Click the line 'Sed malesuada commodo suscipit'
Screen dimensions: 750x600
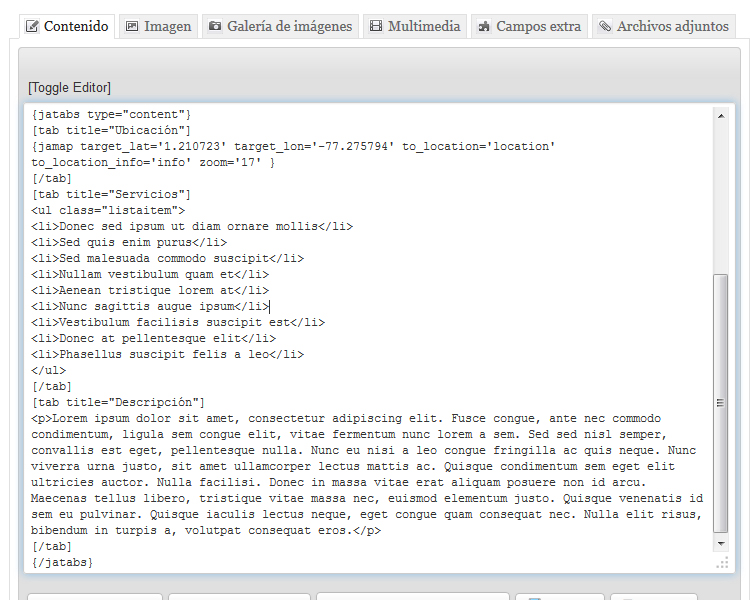coord(167,259)
